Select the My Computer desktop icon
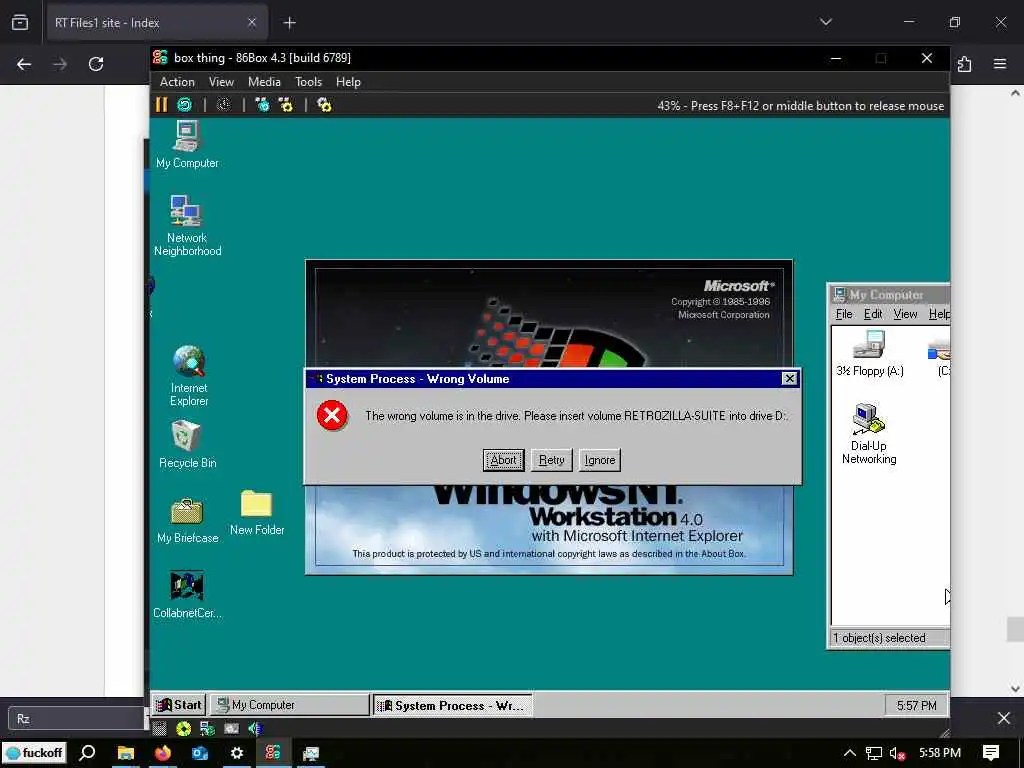Viewport: 1024px width, 768px height. pos(187,145)
